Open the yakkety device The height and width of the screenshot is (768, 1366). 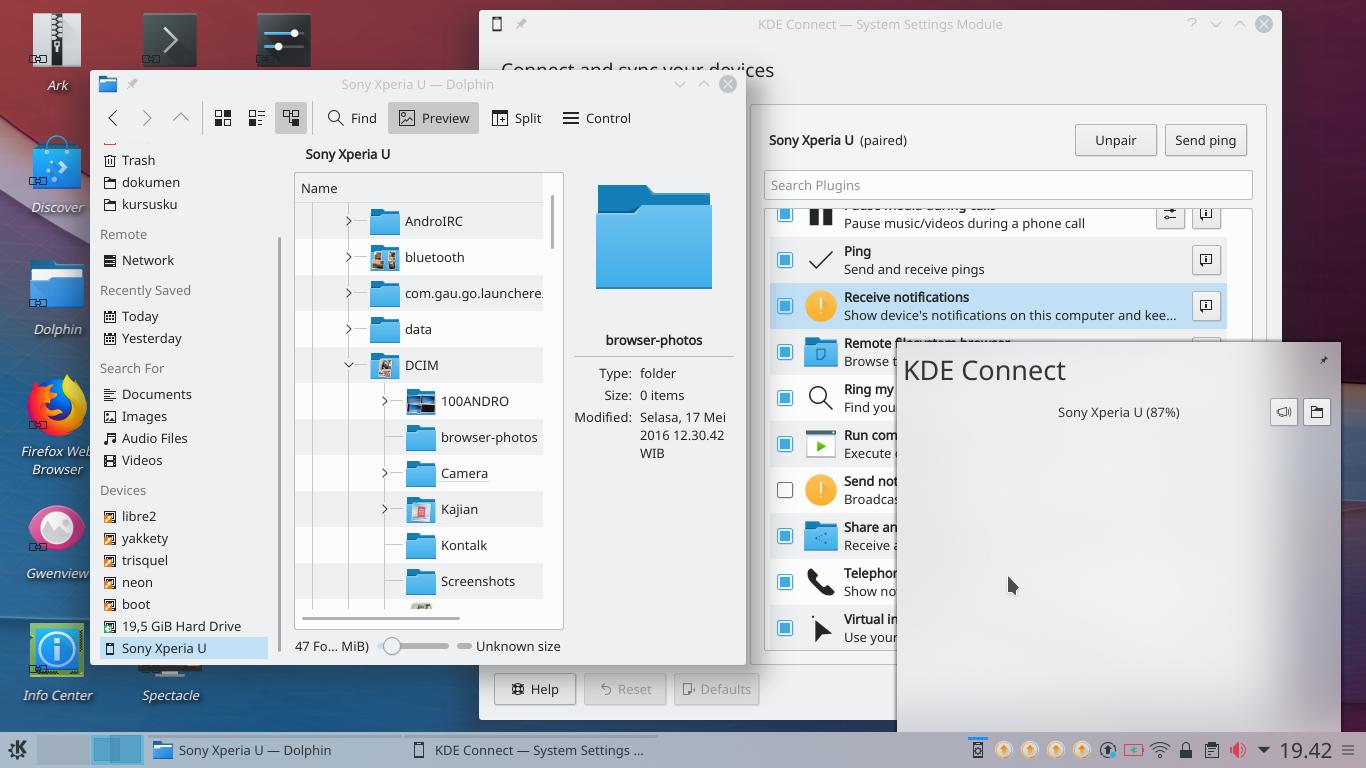click(145, 538)
